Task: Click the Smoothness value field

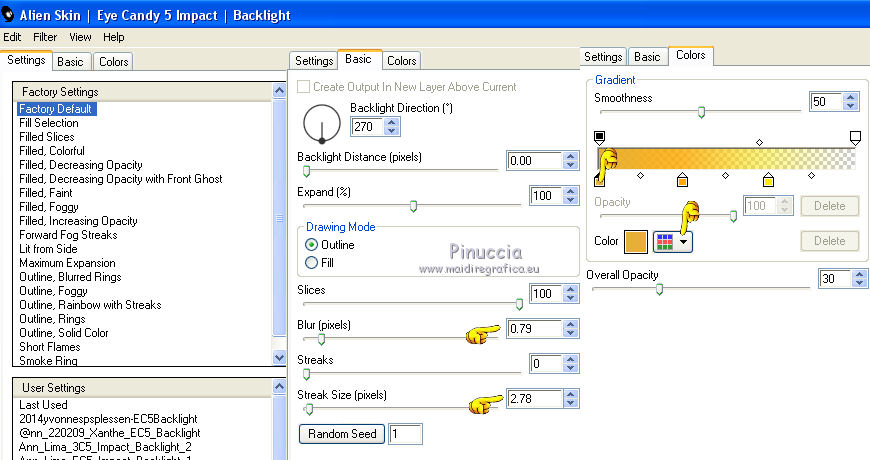Action: (826, 102)
